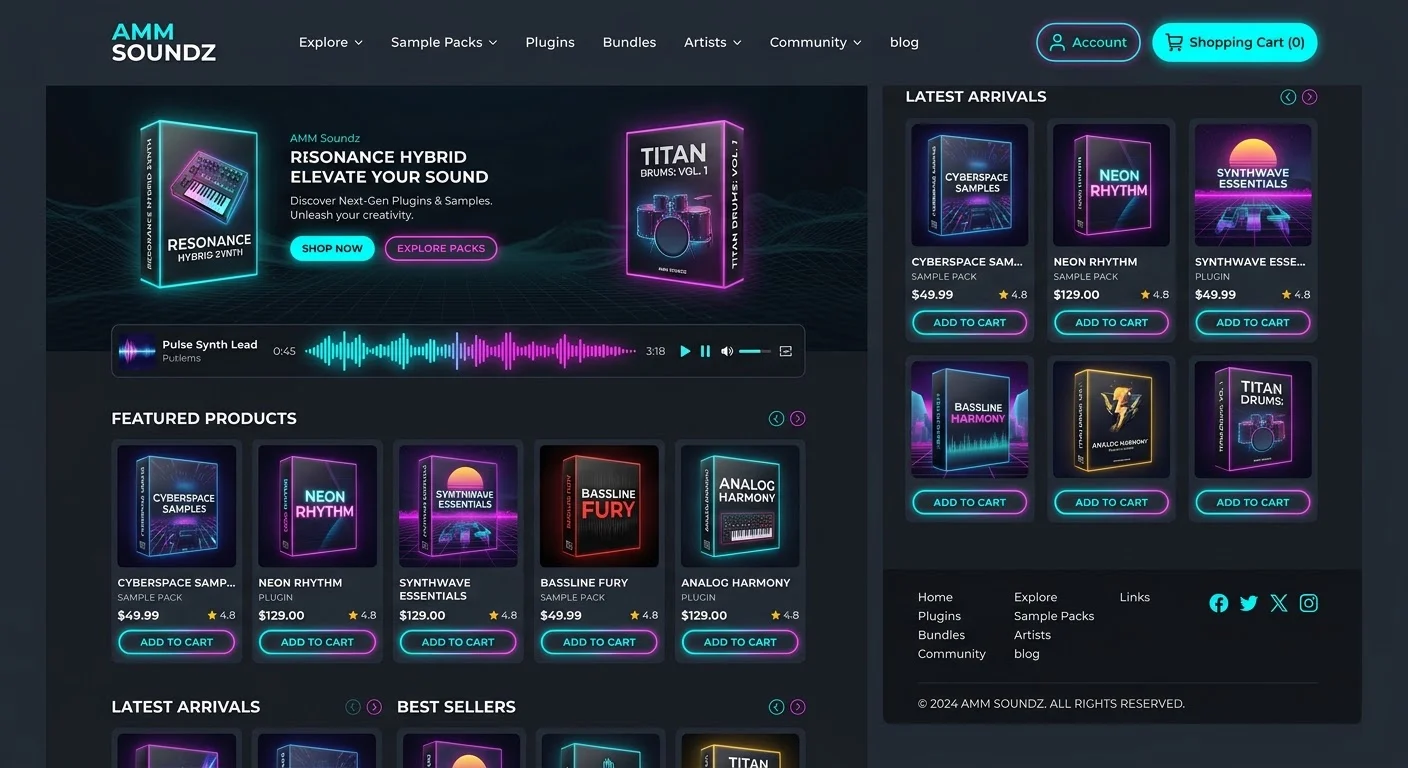Click the SHOP NOW button

point(332,248)
